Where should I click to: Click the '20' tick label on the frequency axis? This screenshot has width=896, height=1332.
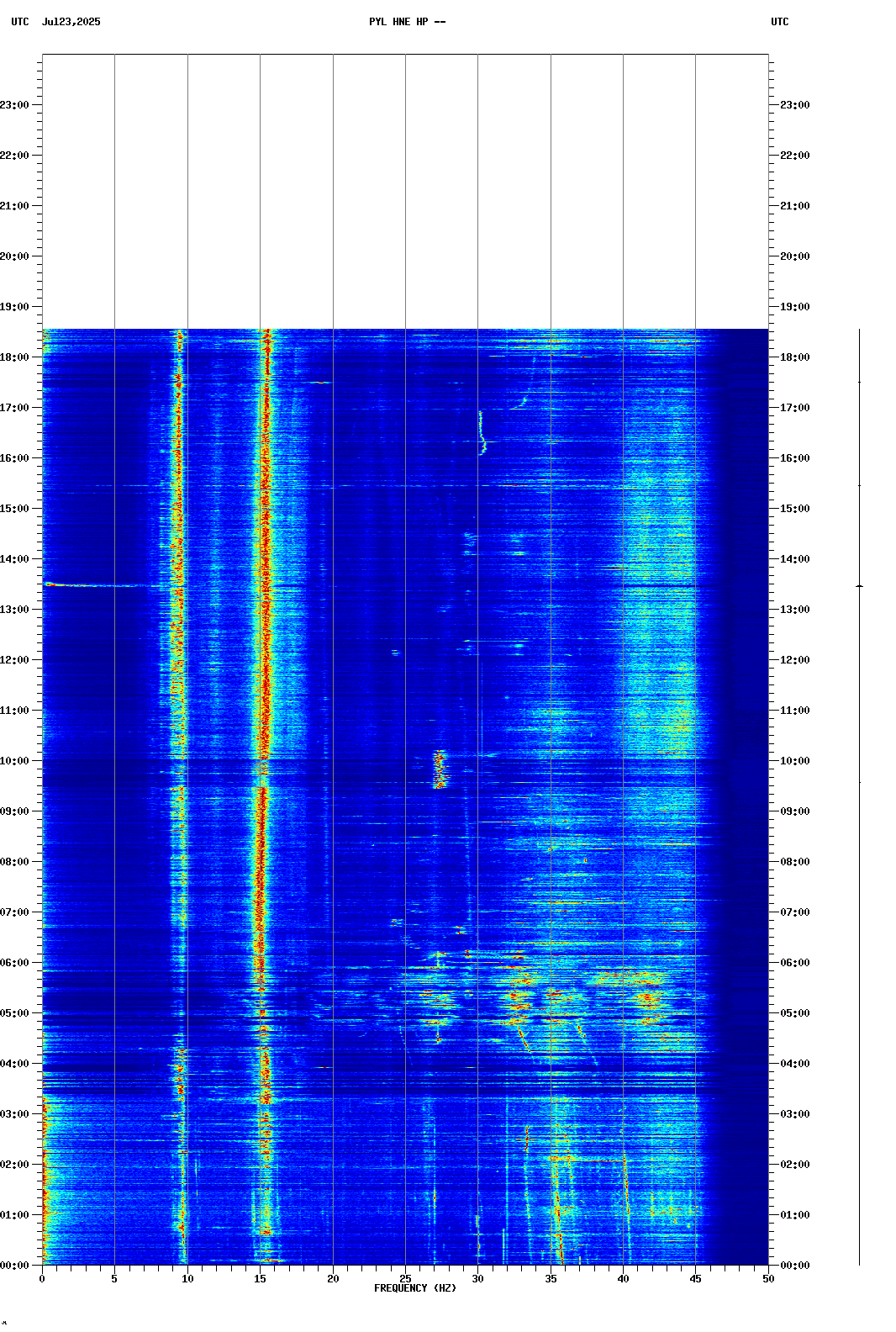[x=333, y=1279]
